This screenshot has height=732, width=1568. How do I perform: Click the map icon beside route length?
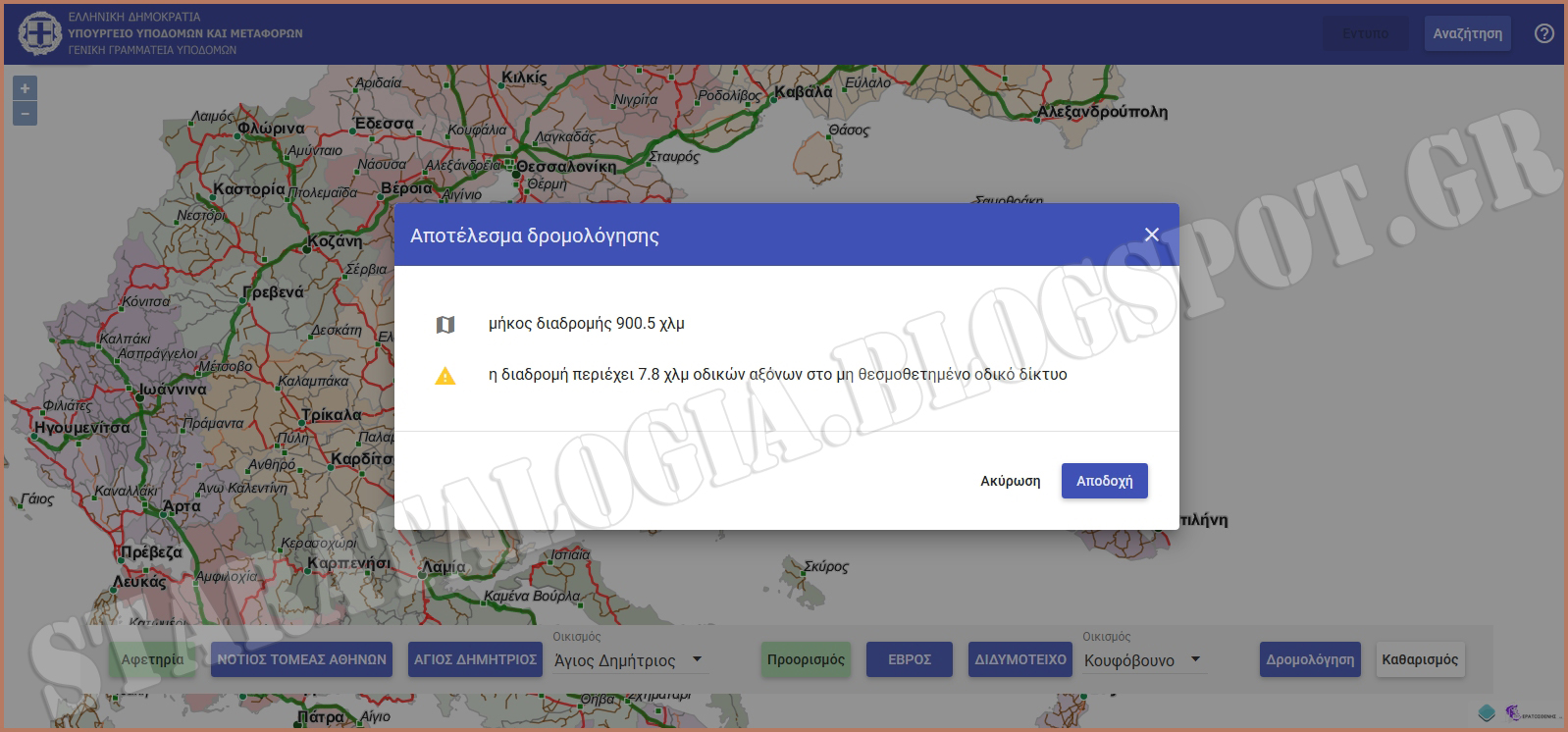click(x=445, y=325)
